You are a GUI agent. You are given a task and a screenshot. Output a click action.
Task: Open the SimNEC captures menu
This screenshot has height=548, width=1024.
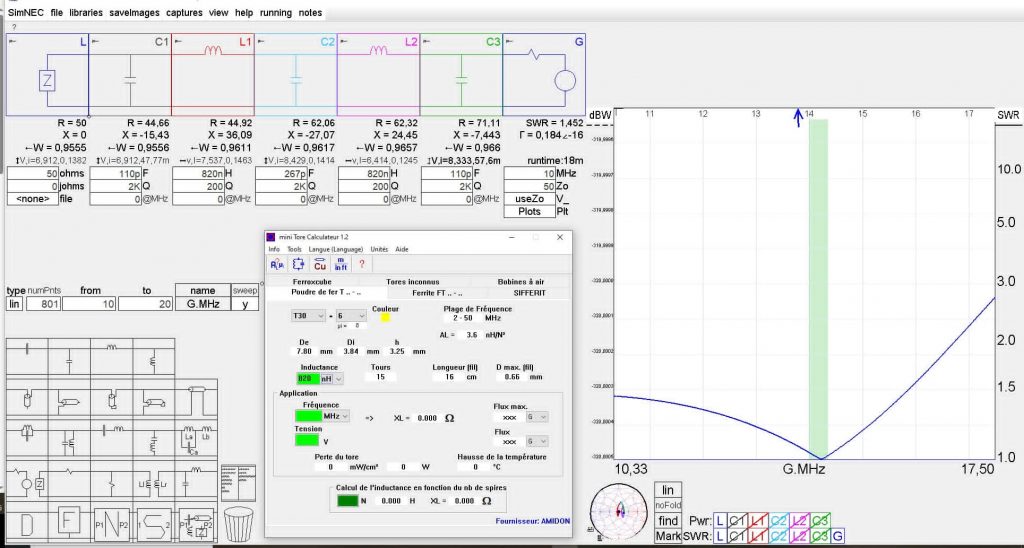(184, 12)
